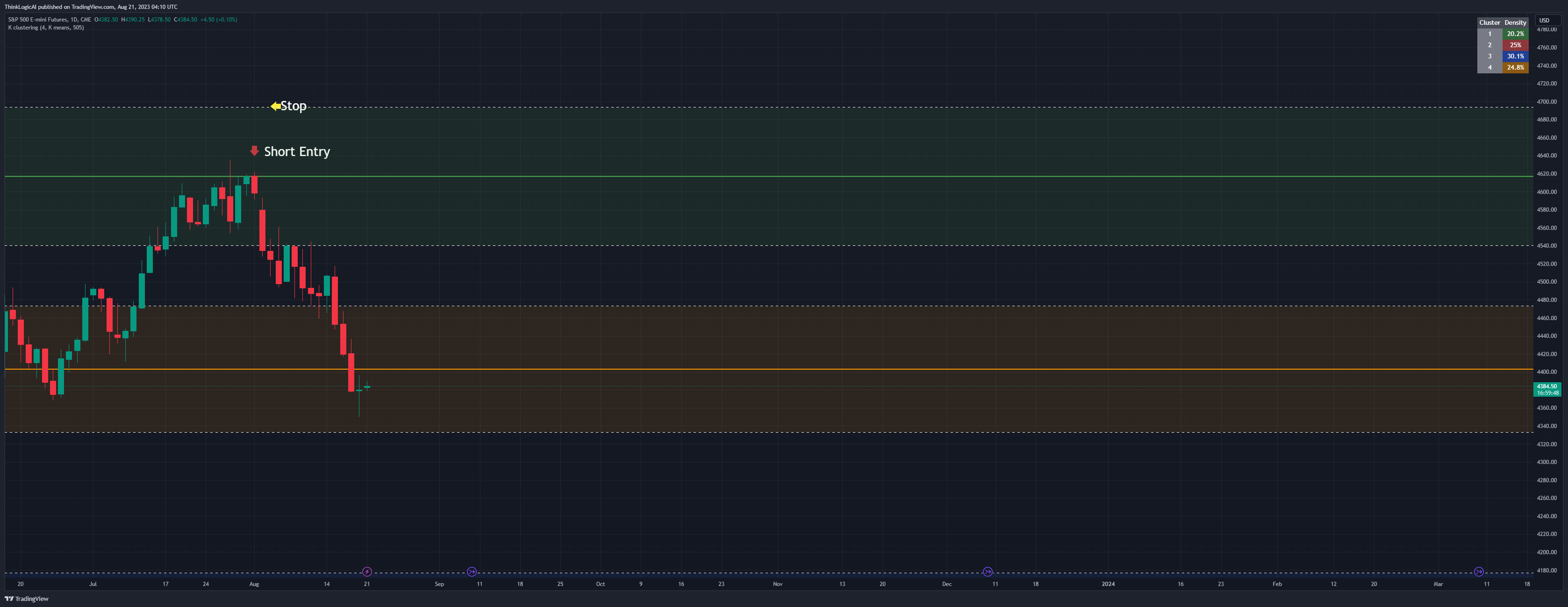
Task: Select the red down arrow beside Short Entry
Action: tap(254, 150)
